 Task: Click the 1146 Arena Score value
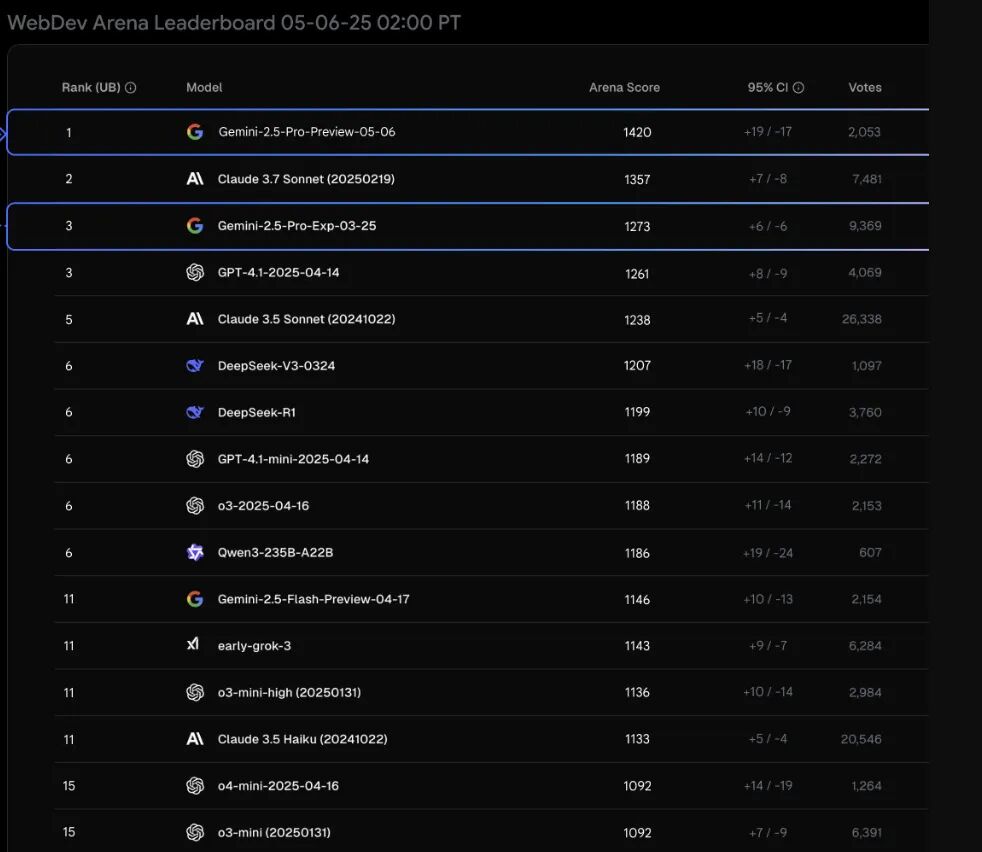tap(638, 600)
